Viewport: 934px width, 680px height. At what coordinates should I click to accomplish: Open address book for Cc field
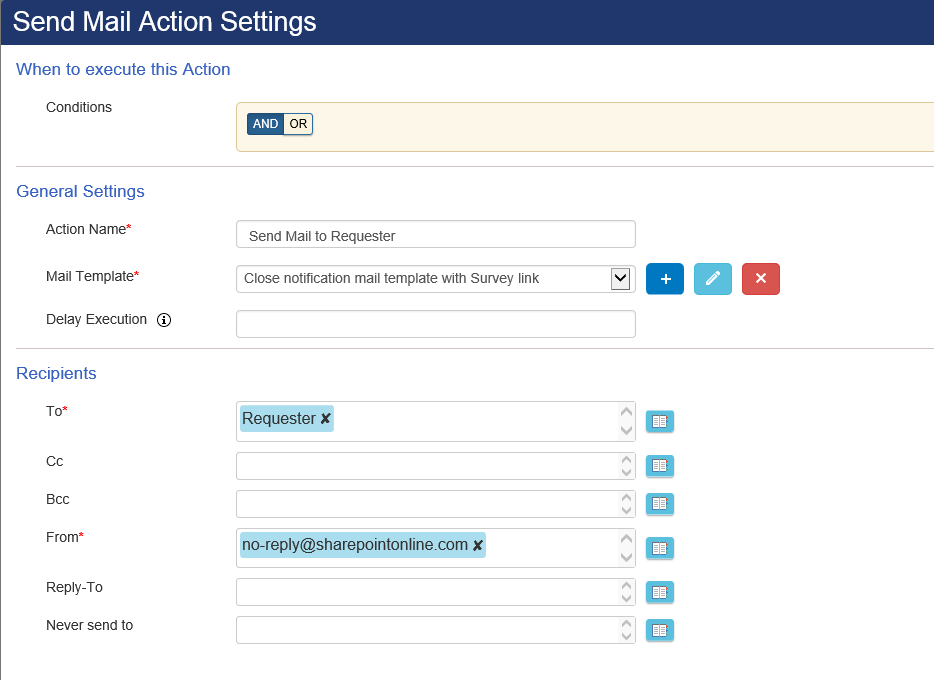pos(660,466)
